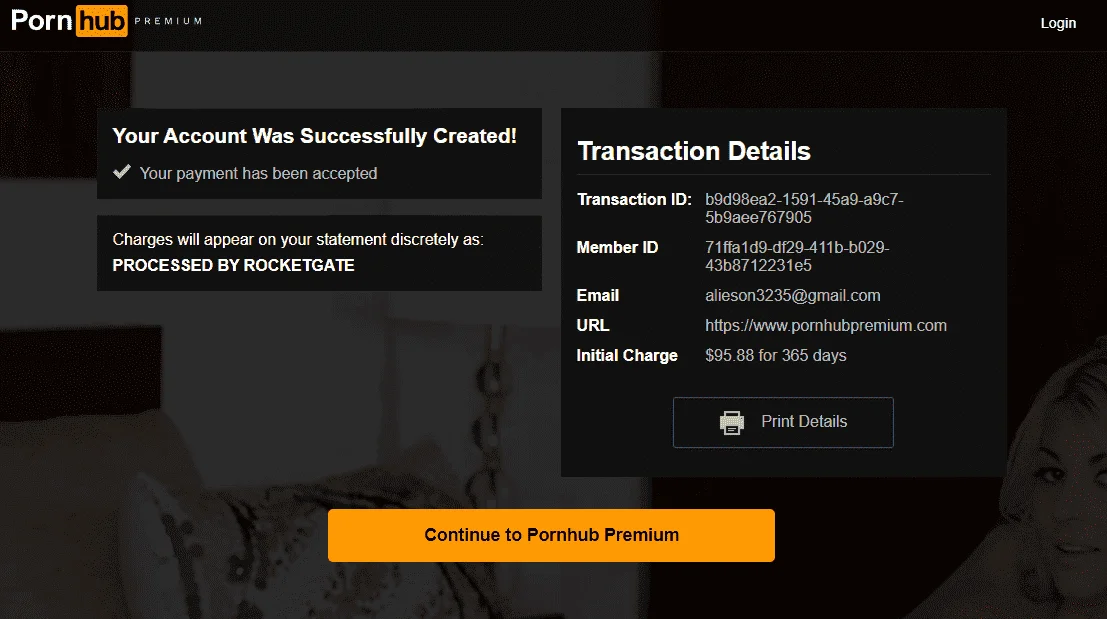1107x619 pixels.
Task: Select the Transaction ID value
Action: (x=804, y=208)
